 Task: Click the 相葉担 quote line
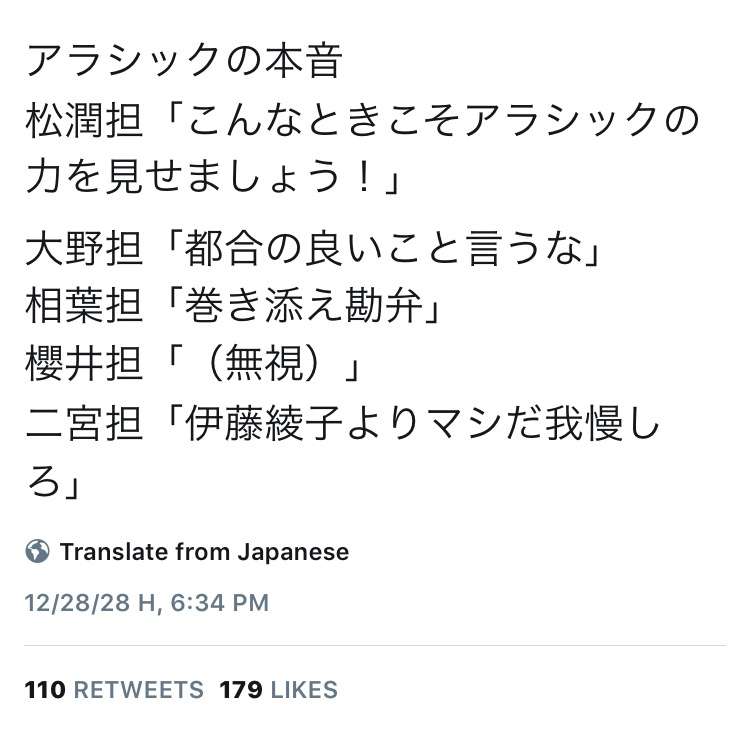tap(232, 305)
